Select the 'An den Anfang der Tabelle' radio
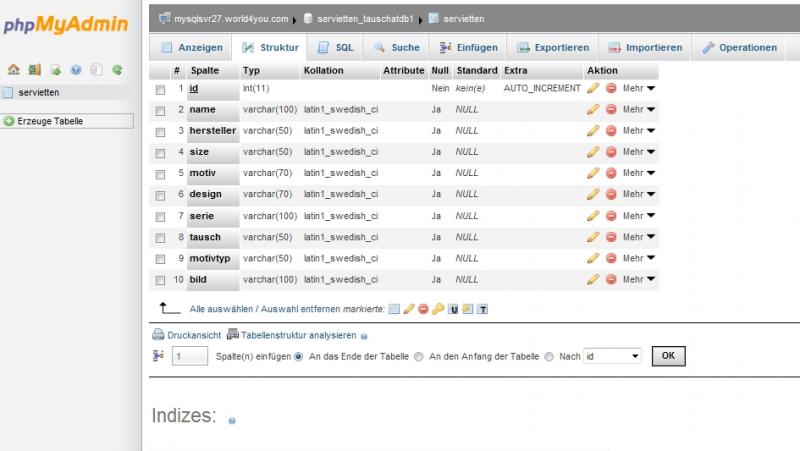The width and height of the screenshot is (800, 451). (419, 356)
